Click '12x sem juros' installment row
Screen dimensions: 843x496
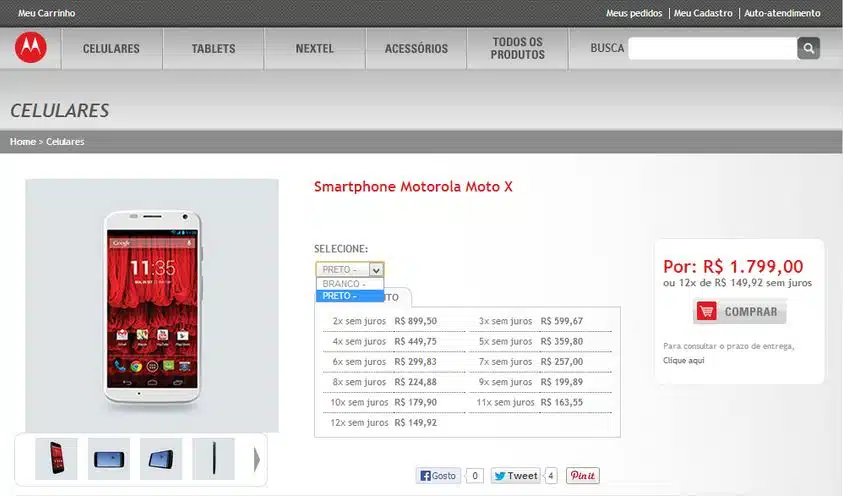point(394,423)
